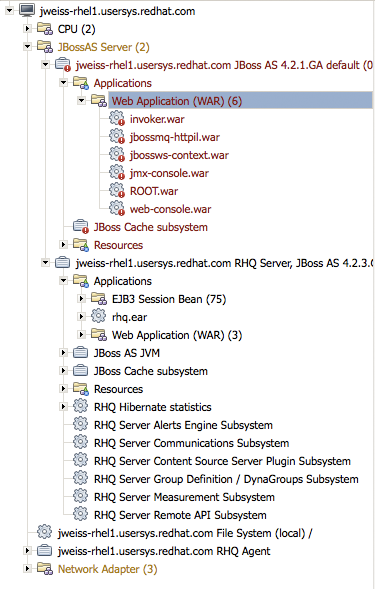The image size is (375, 589).
Task: Open the rhq.ear resource label
Action: click(x=129, y=317)
